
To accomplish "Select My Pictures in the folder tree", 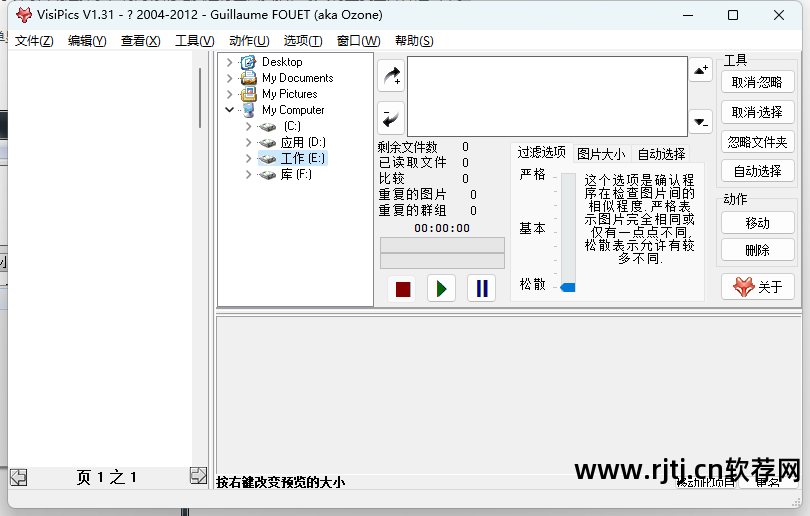I will (290, 94).
